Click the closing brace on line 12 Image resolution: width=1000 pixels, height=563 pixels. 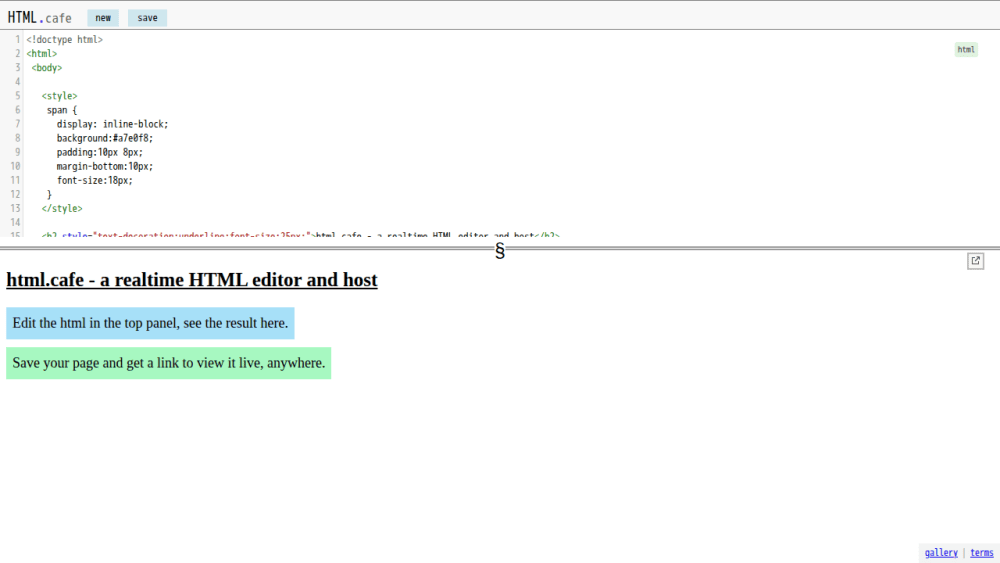(49, 194)
